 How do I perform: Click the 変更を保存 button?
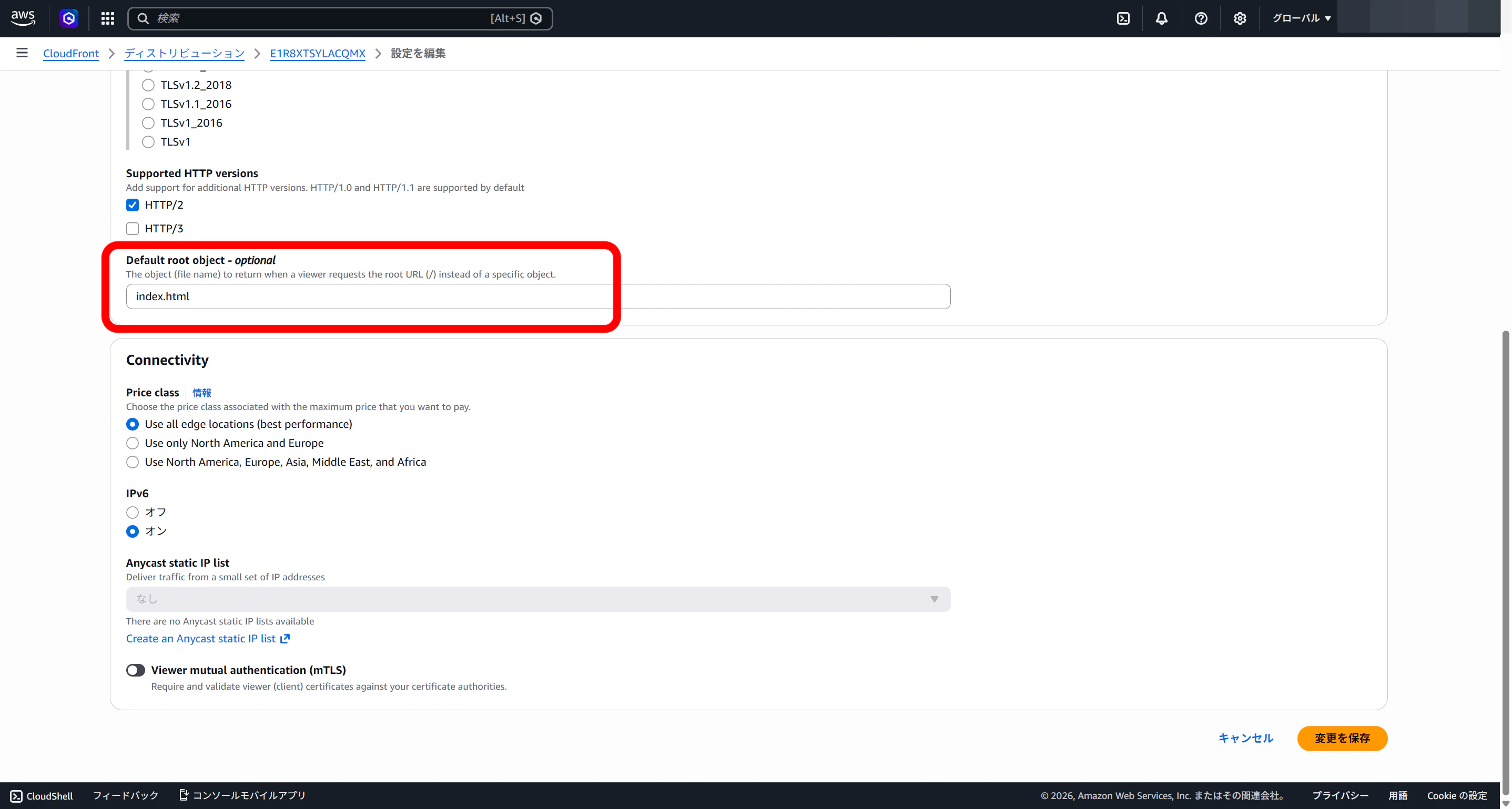[x=1342, y=738]
